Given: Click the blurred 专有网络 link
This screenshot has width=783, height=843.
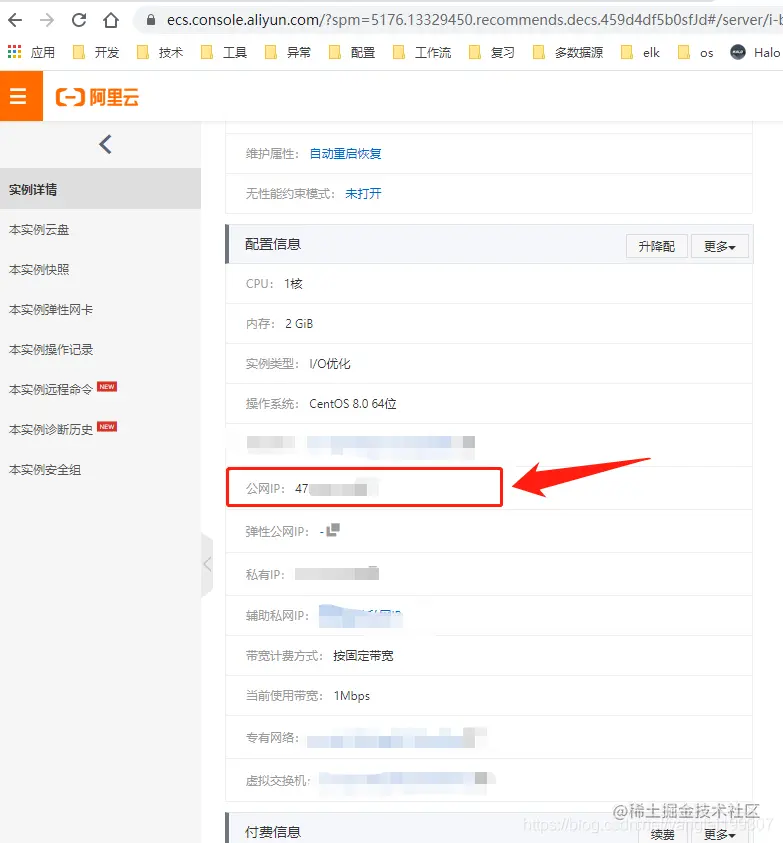Looking at the screenshot, I should 396,738.
